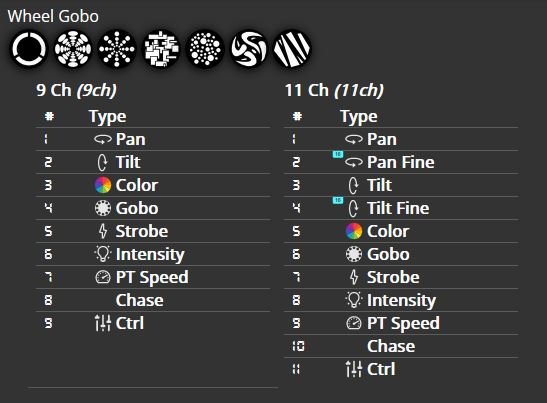
Task: Click the Type column header in 9 Ch
Action: [107, 117]
